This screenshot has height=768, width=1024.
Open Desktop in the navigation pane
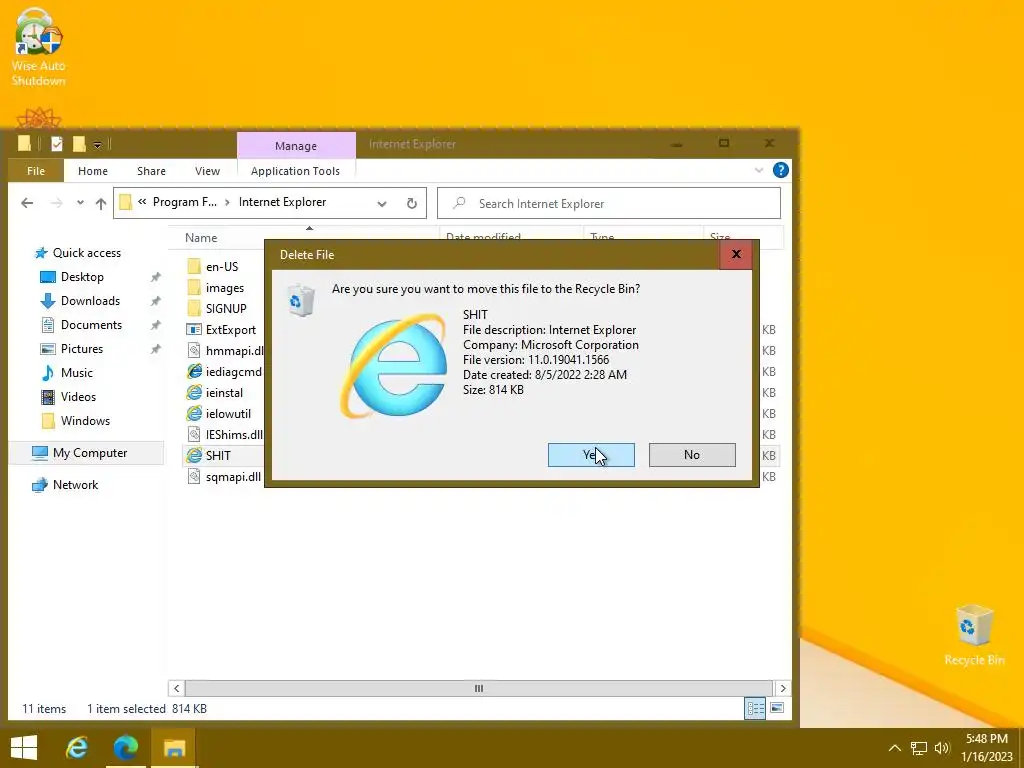click(x=82, y=277)
